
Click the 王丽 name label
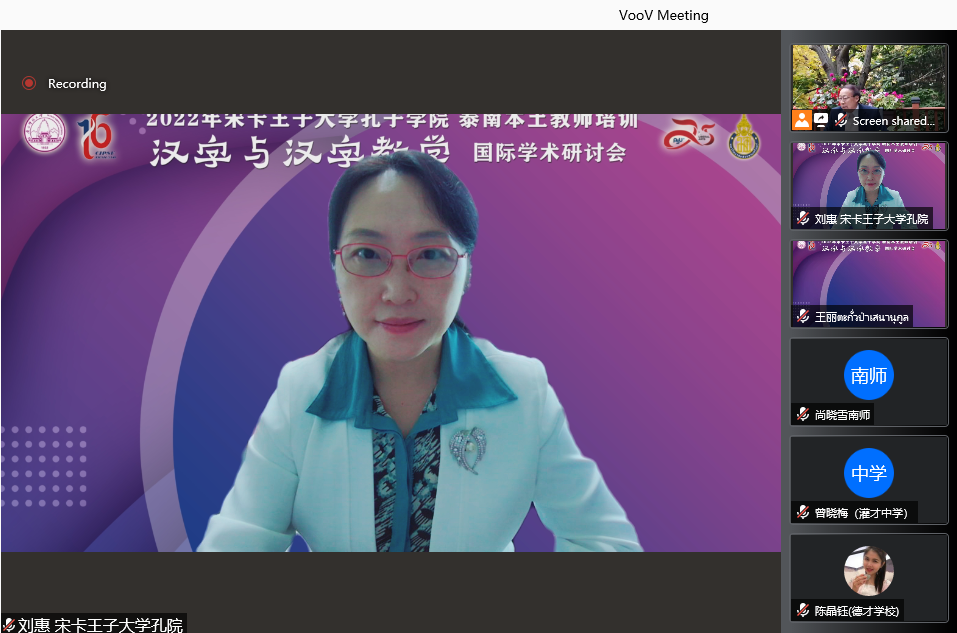point(861,317)
